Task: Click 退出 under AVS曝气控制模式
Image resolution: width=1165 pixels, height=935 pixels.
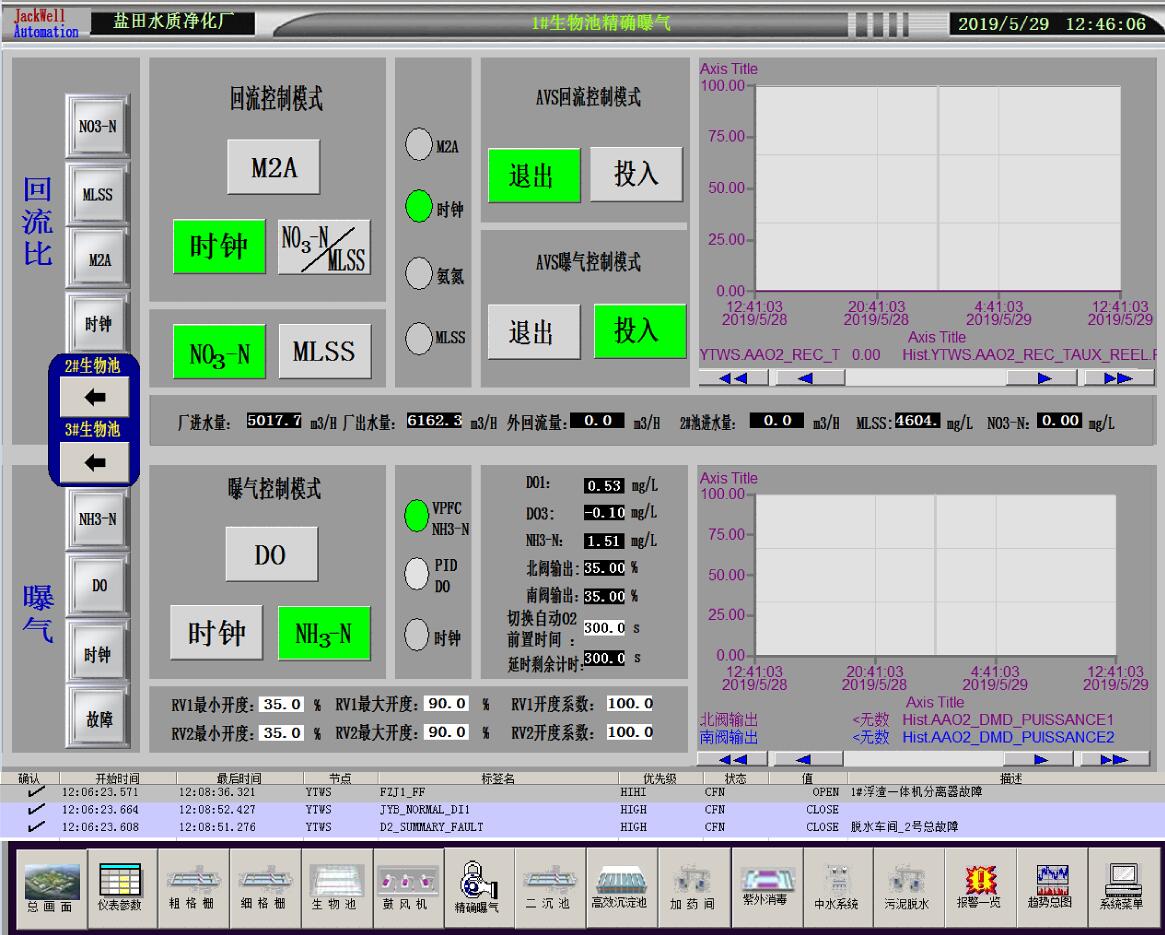Action: (x=533, y=331)
